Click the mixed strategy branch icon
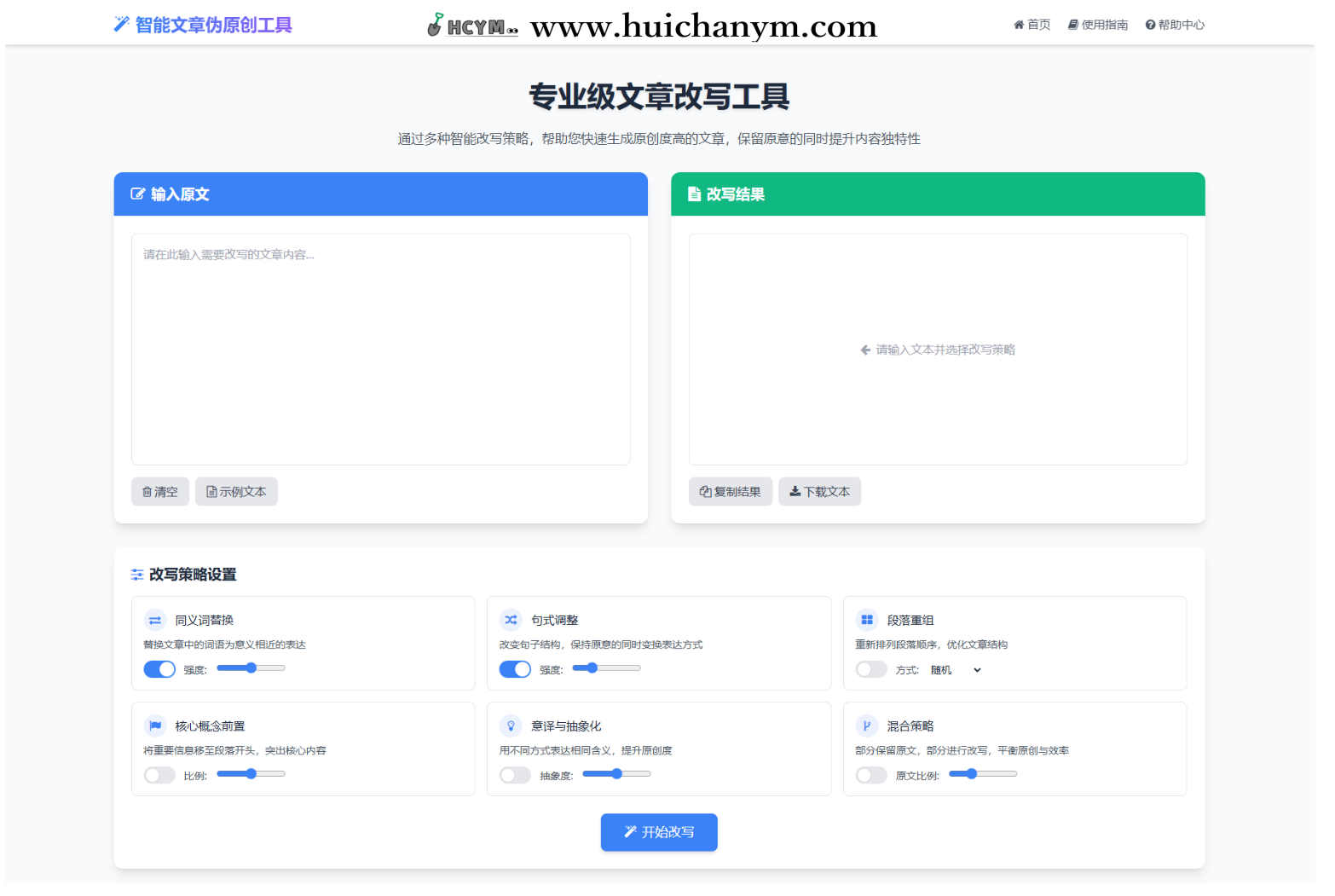 click(x=866, y=725)
